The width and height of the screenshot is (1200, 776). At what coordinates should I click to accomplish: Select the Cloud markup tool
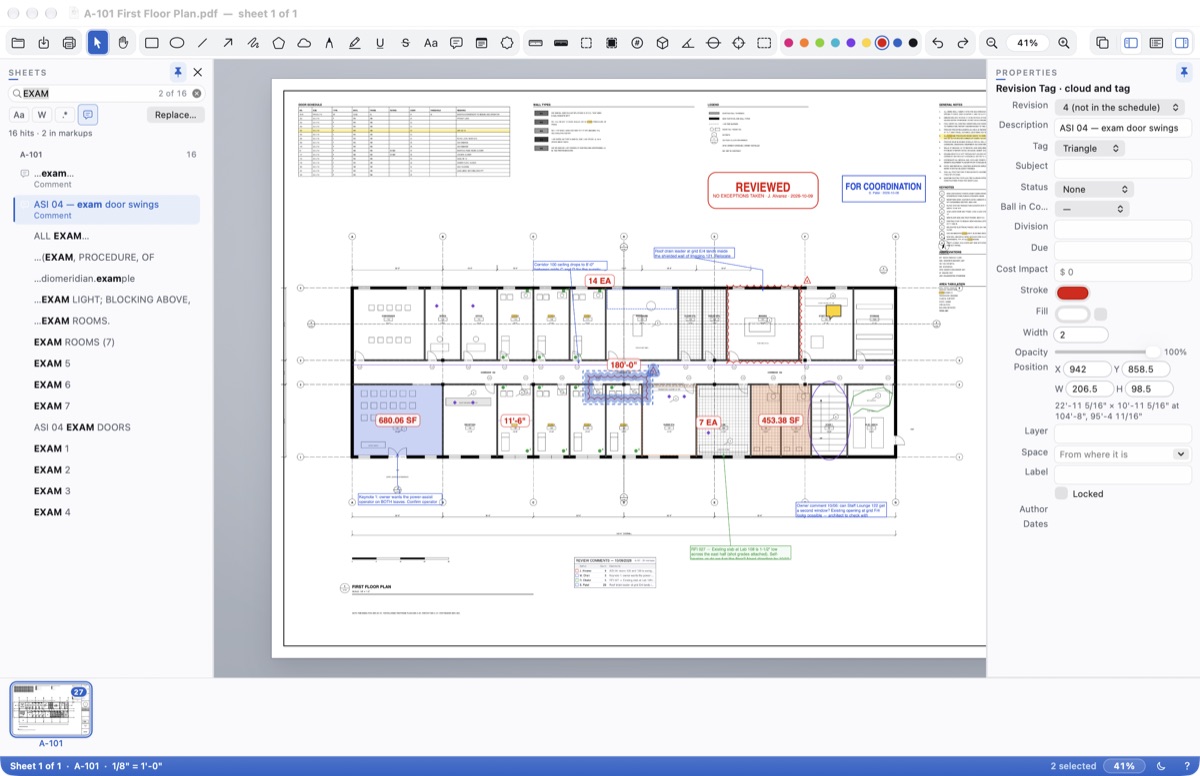pos(304,43)
